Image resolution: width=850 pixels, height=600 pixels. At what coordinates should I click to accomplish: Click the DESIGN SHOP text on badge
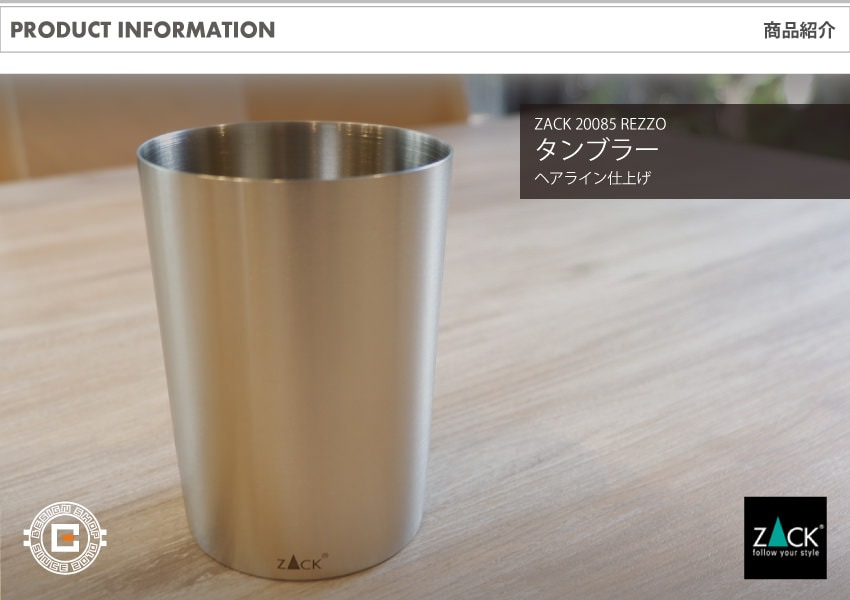click(x=65, y=515)
